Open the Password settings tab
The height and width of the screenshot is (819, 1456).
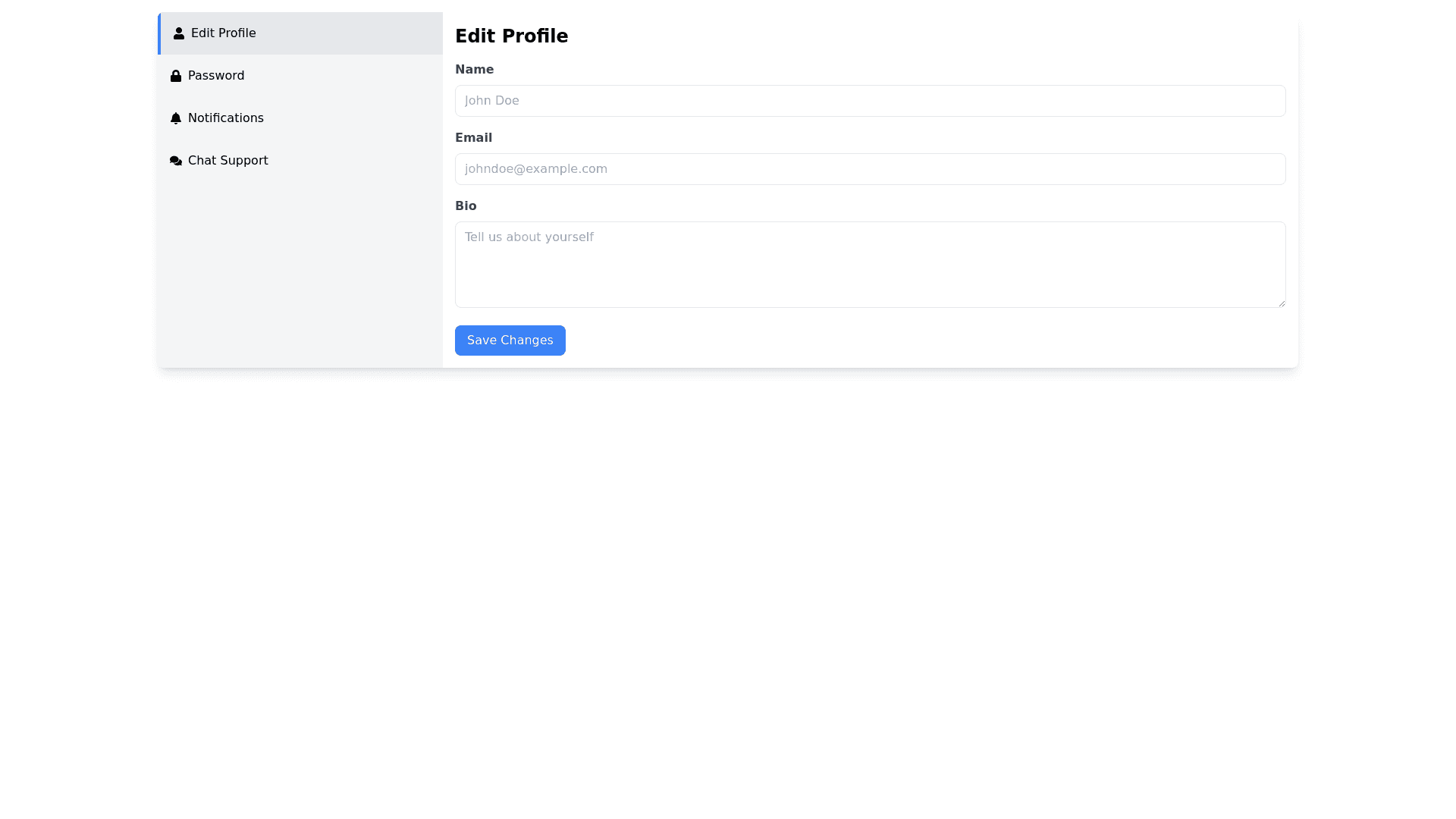click(x=216, y=76)
